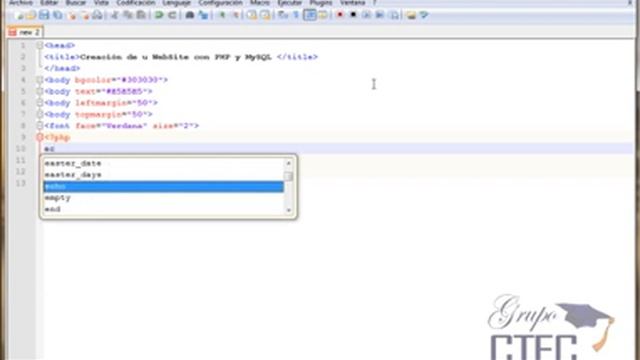640x360 pixels.
Task: Click the user defined language icon
Action: coord(323,16)
